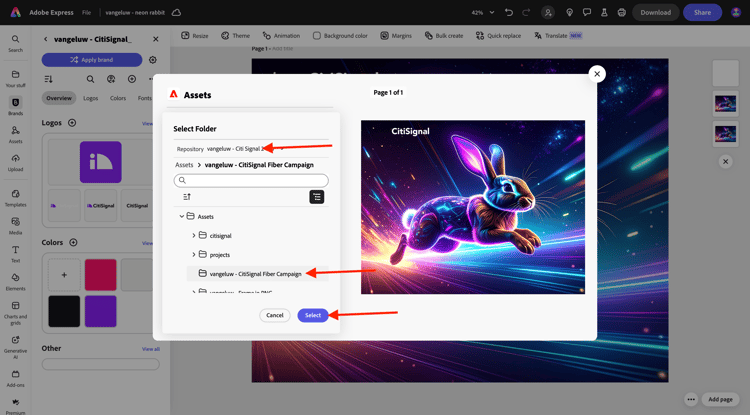Select the purple color swatch
This screenshot has height=415, width=750.
100,311
